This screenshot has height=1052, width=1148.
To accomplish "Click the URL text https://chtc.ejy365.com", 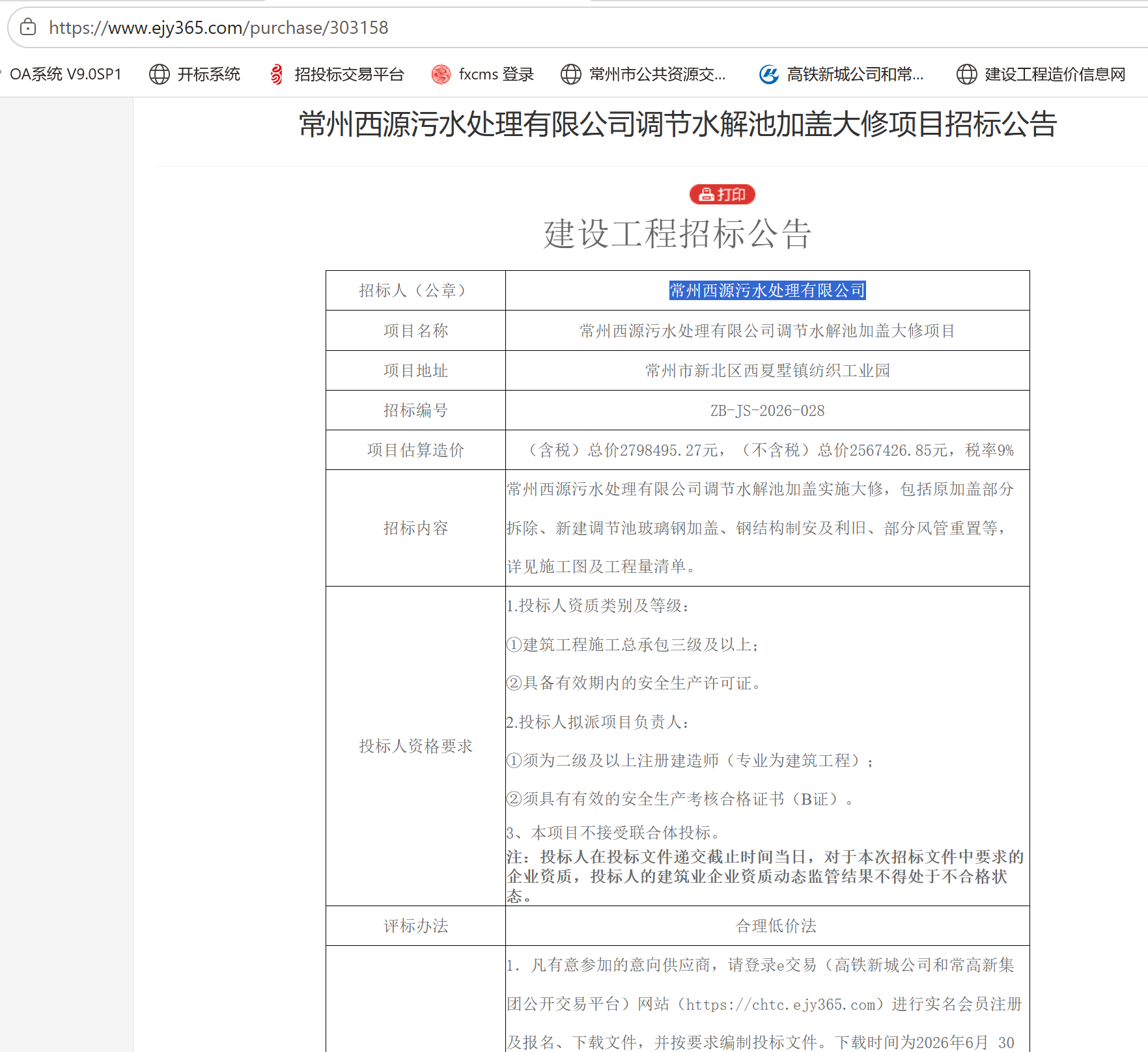I will pos(781,1004).
